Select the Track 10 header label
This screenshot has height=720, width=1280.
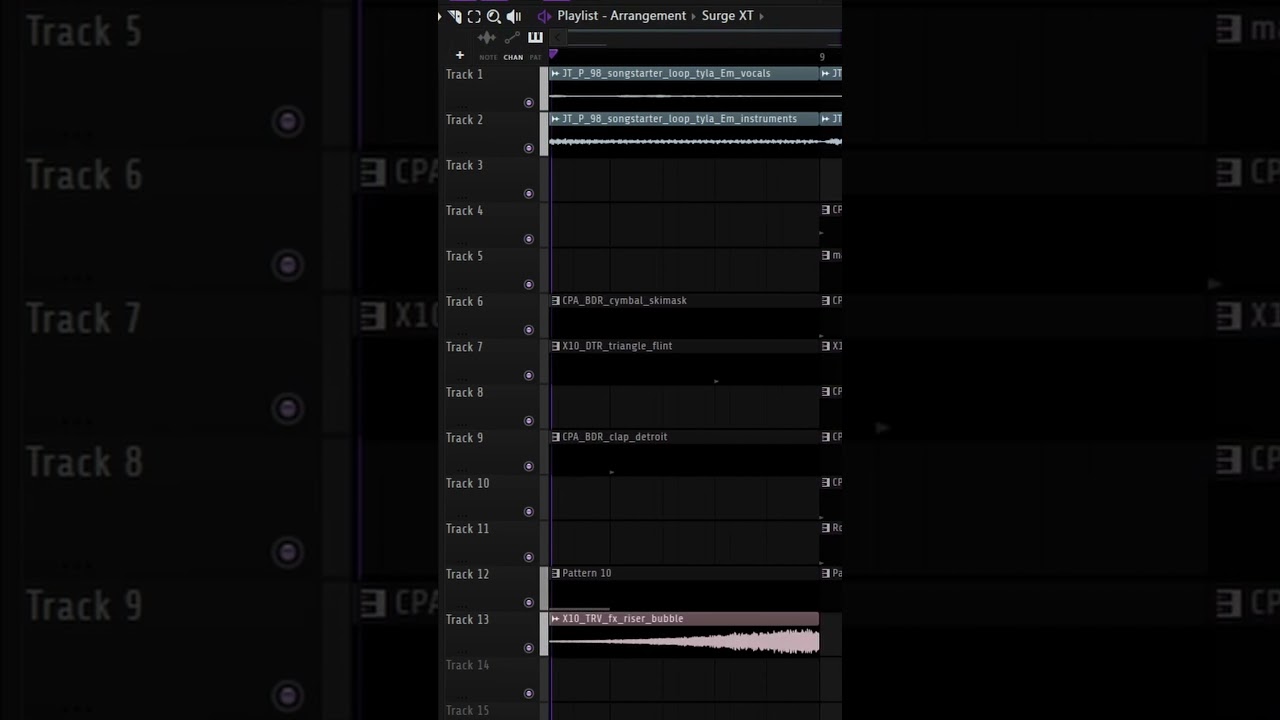click(x=467, y=484)
